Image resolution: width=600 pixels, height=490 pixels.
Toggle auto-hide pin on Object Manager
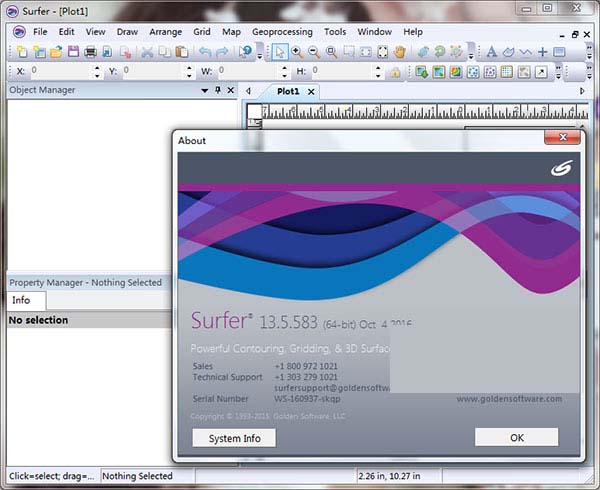(218, 90)
